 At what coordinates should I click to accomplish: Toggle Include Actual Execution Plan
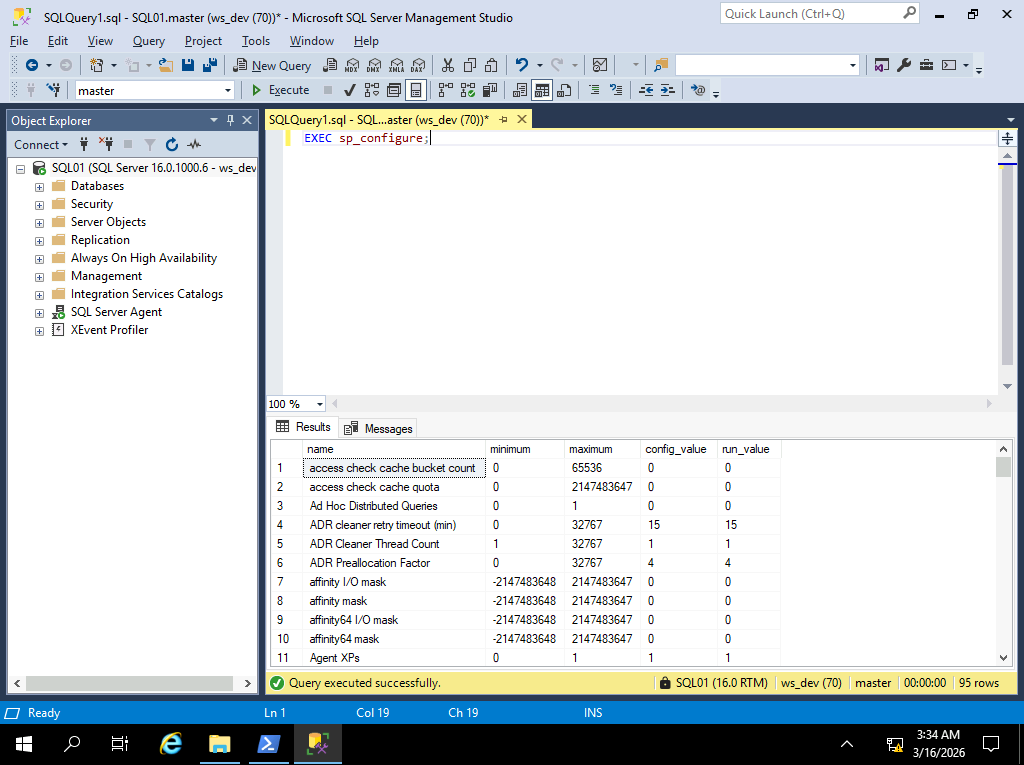point(446,90)
